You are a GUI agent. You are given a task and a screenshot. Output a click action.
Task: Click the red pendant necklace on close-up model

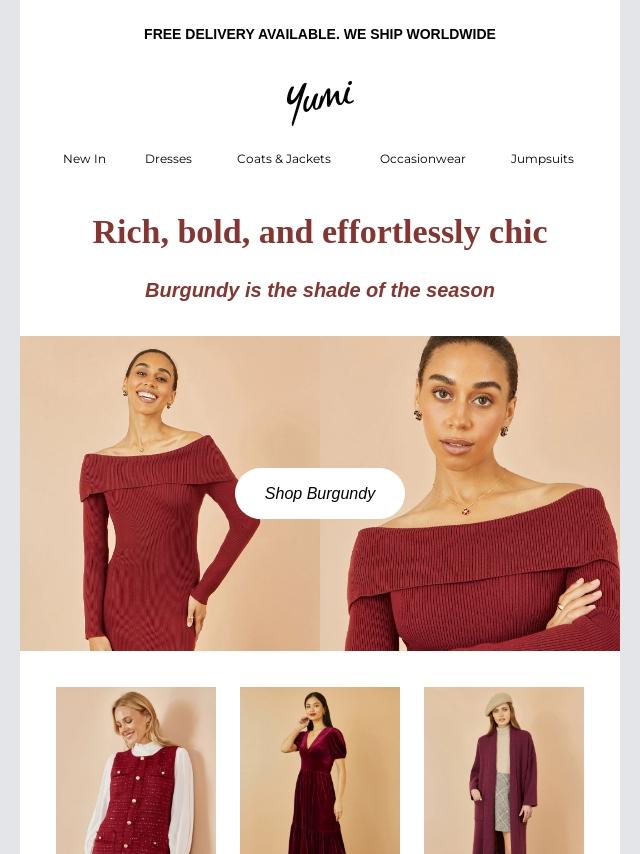pos(466,511)
